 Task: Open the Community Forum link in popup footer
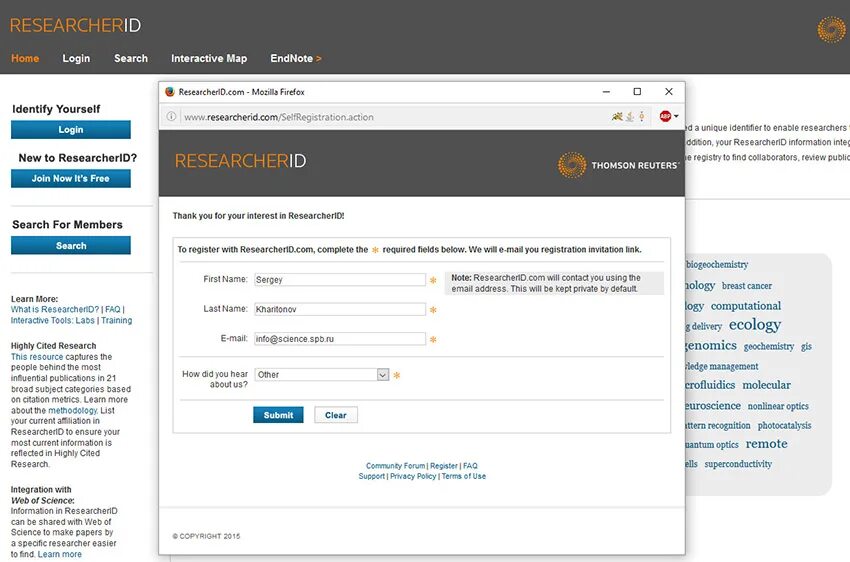[395, 466]
